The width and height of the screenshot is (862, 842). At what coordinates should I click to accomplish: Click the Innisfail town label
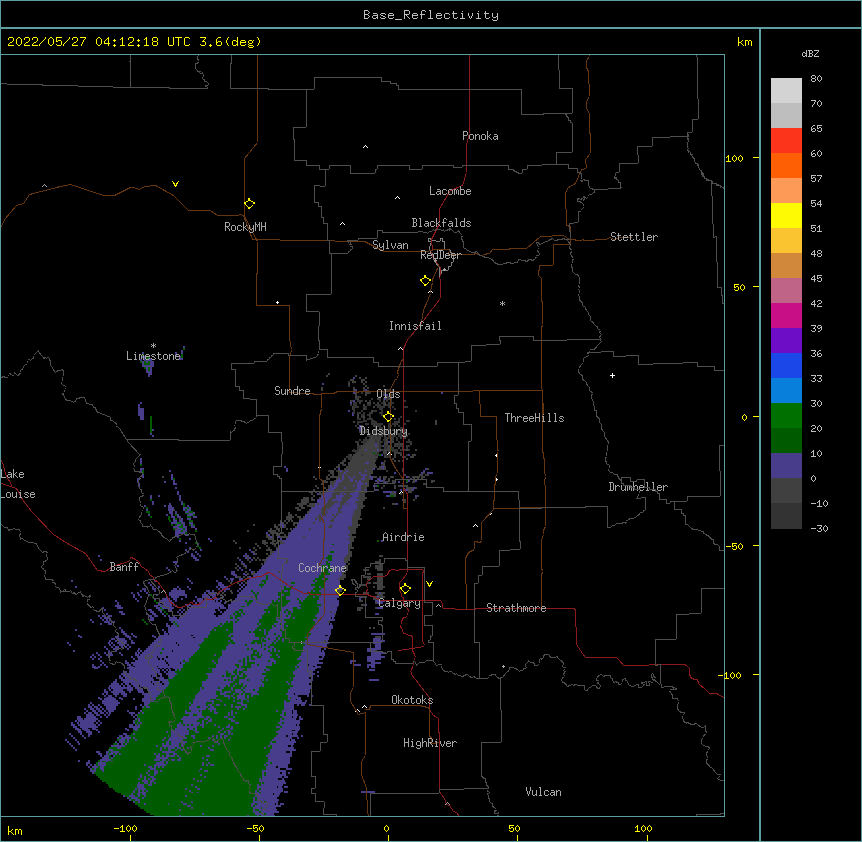pyautogui.click(x=415, y=326)
